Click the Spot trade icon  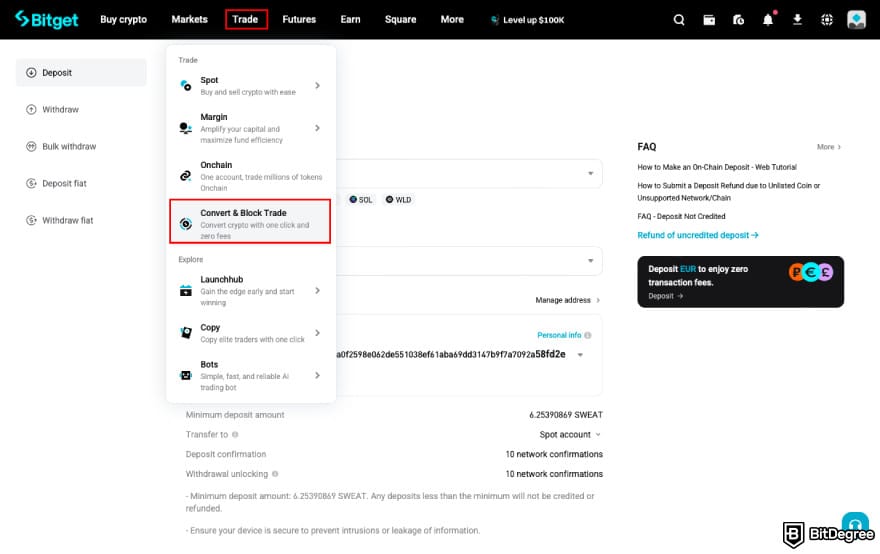tap(186, 85)
